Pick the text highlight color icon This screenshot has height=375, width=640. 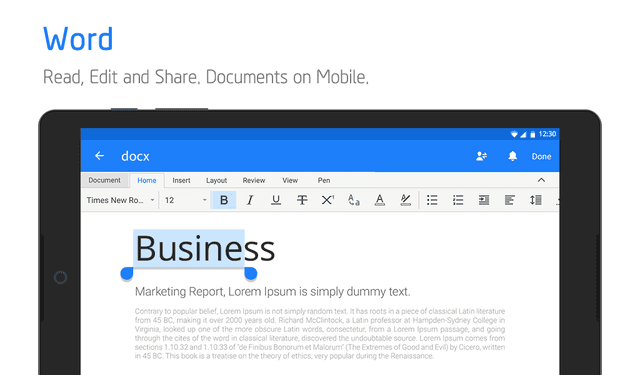(405, 200)
